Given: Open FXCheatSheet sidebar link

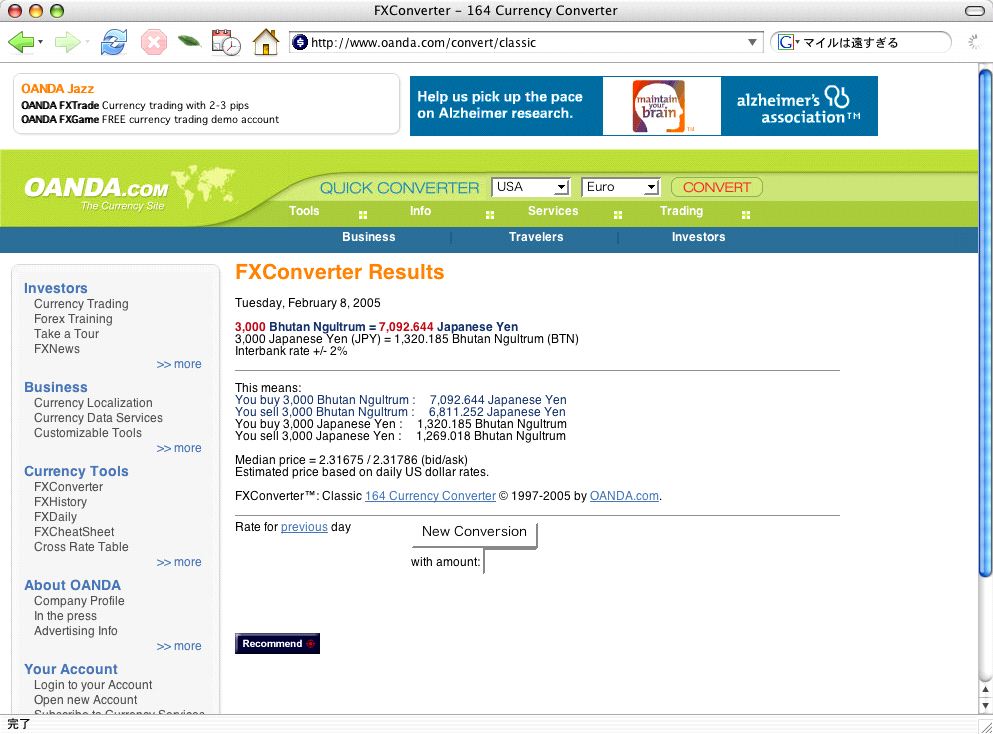Looking at the screenshot, I should pos(74,532).
